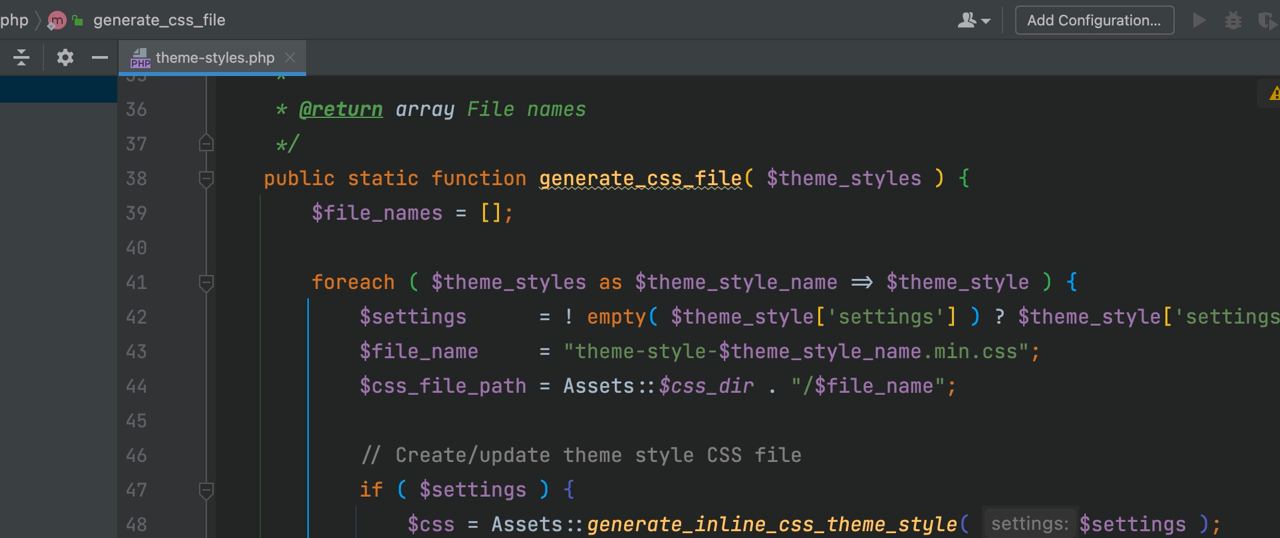Click the Debug bug icon

click(1233, 20)
